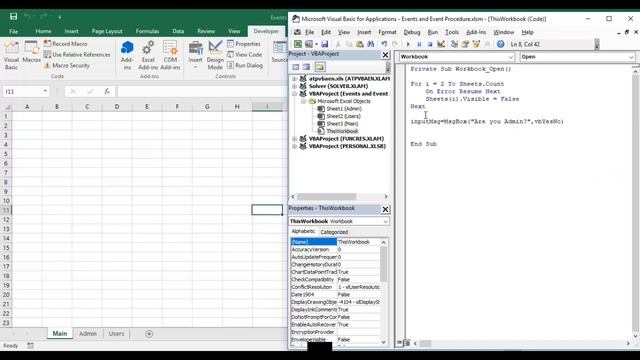Click View Code in Controls group

pos(244,54)
